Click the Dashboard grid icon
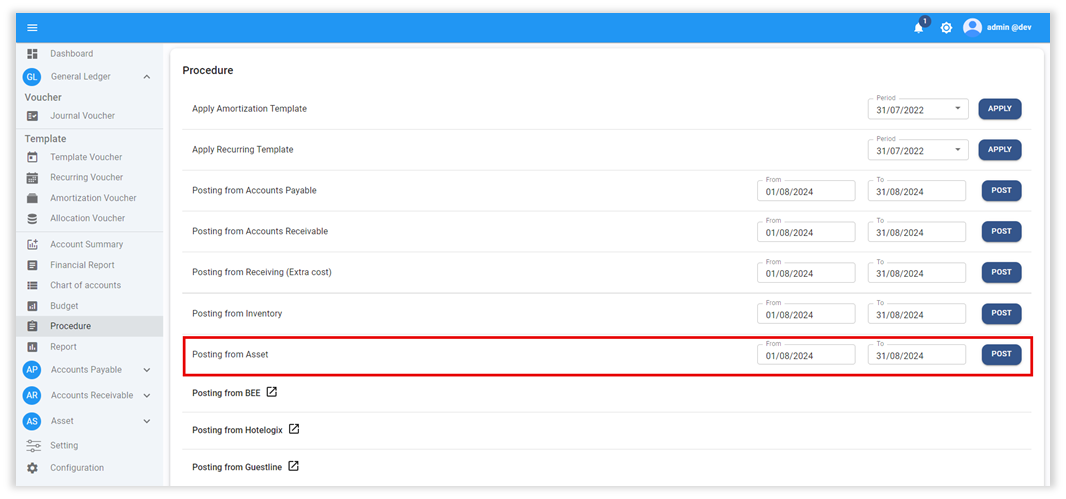This screenshot has height=499, width=1066. point(32,54)
